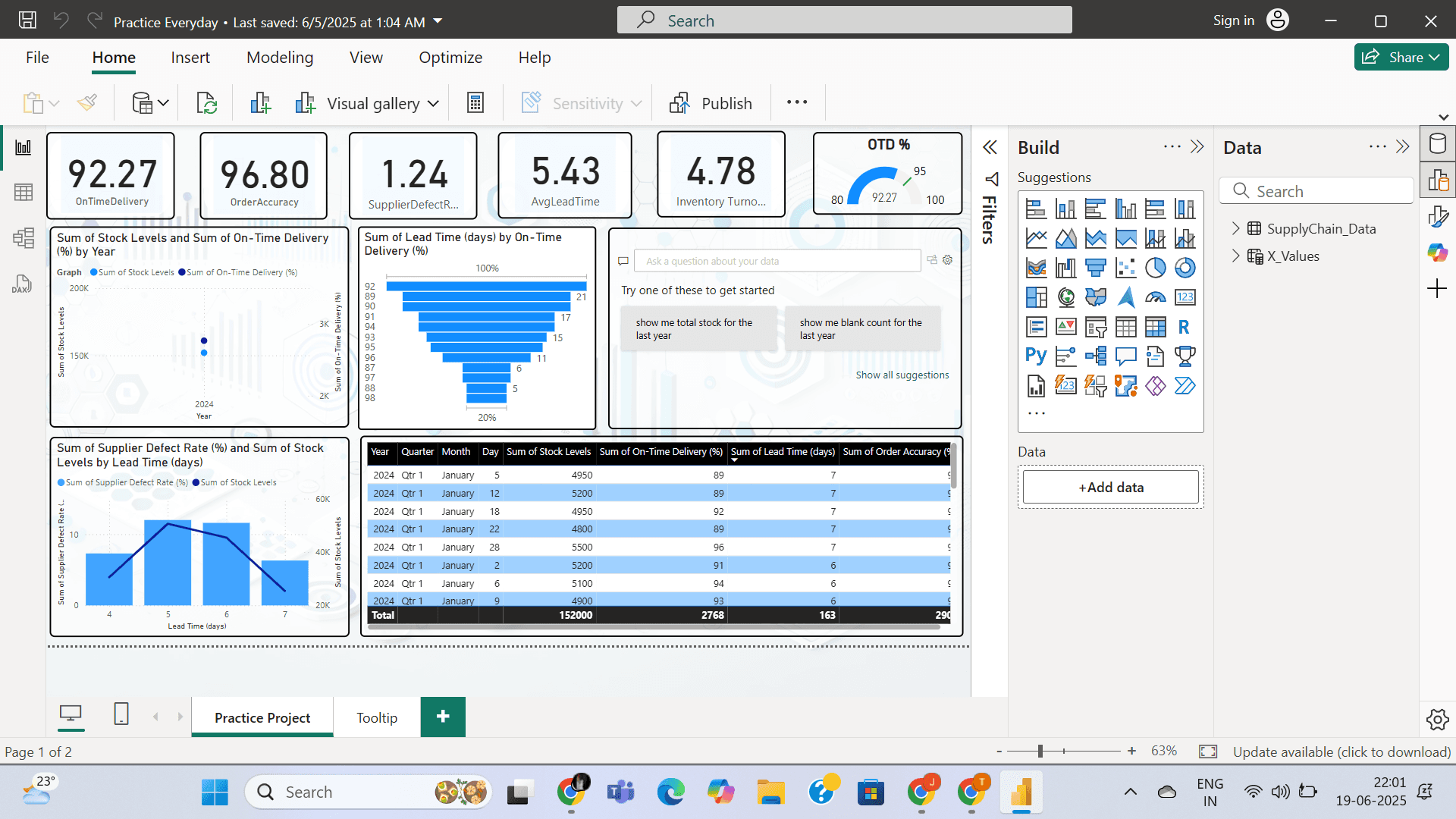Click Show all suggestions link
Viewport: 1456px width, 819px height.
click(902, 375)
